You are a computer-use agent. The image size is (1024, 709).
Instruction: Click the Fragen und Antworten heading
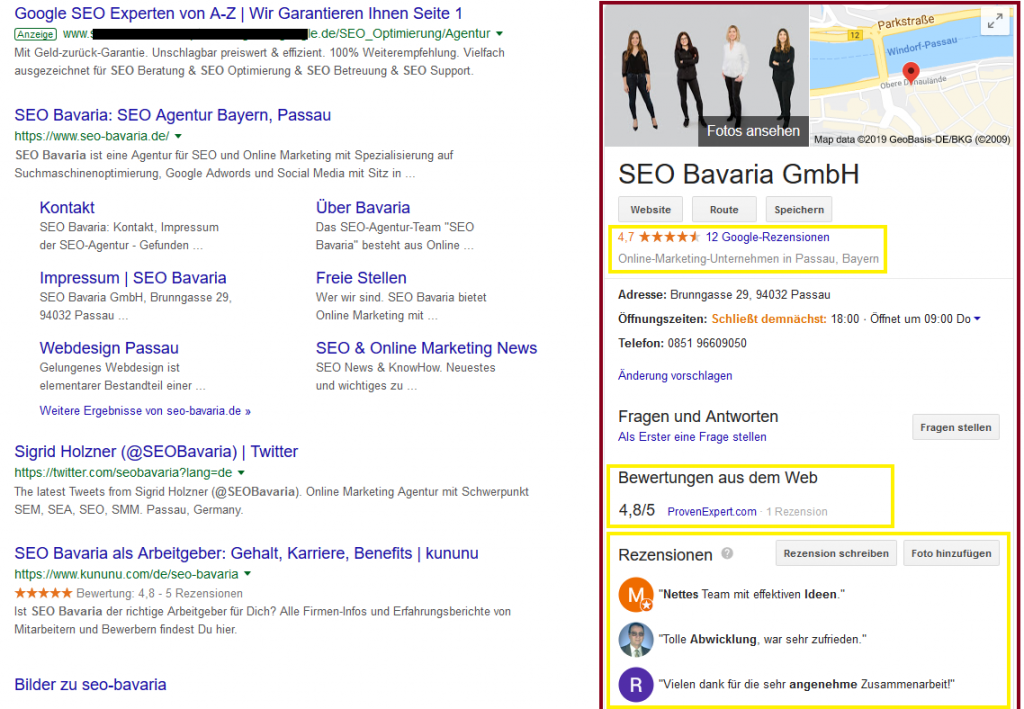(698, 416)
